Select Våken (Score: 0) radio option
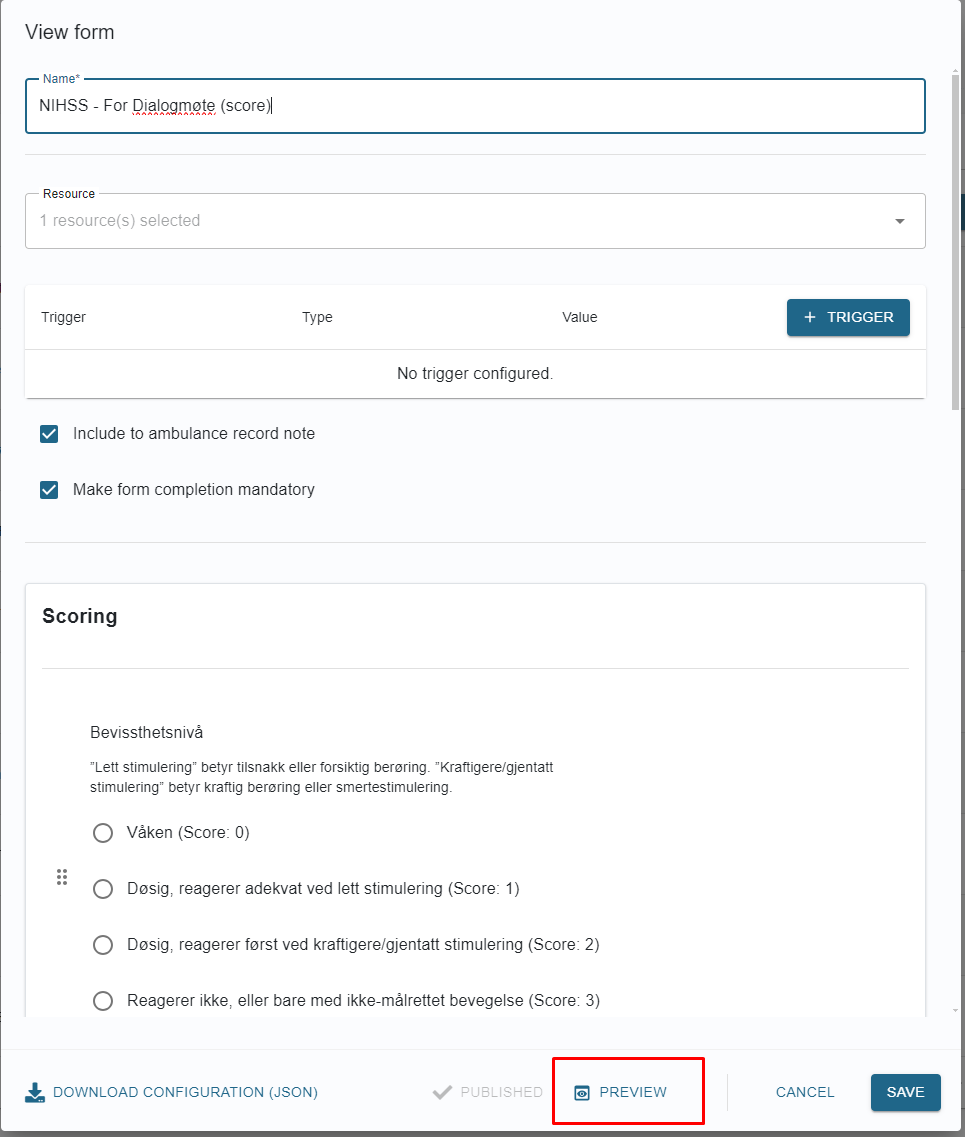The image size is (965, 1137). pos(103,832)
